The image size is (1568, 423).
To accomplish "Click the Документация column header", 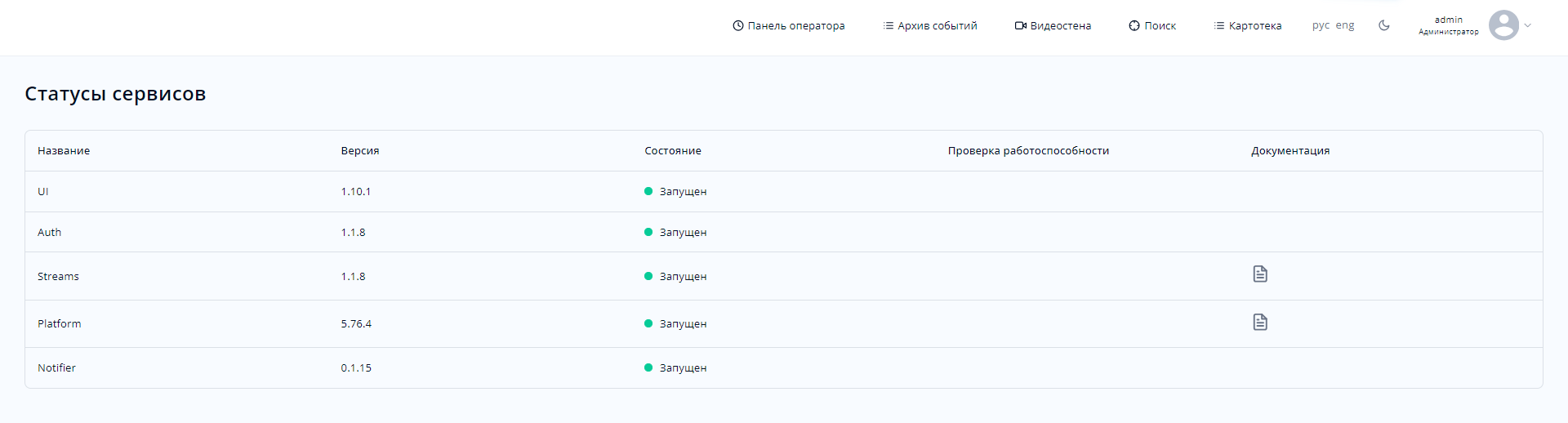I will (1290, 151).
